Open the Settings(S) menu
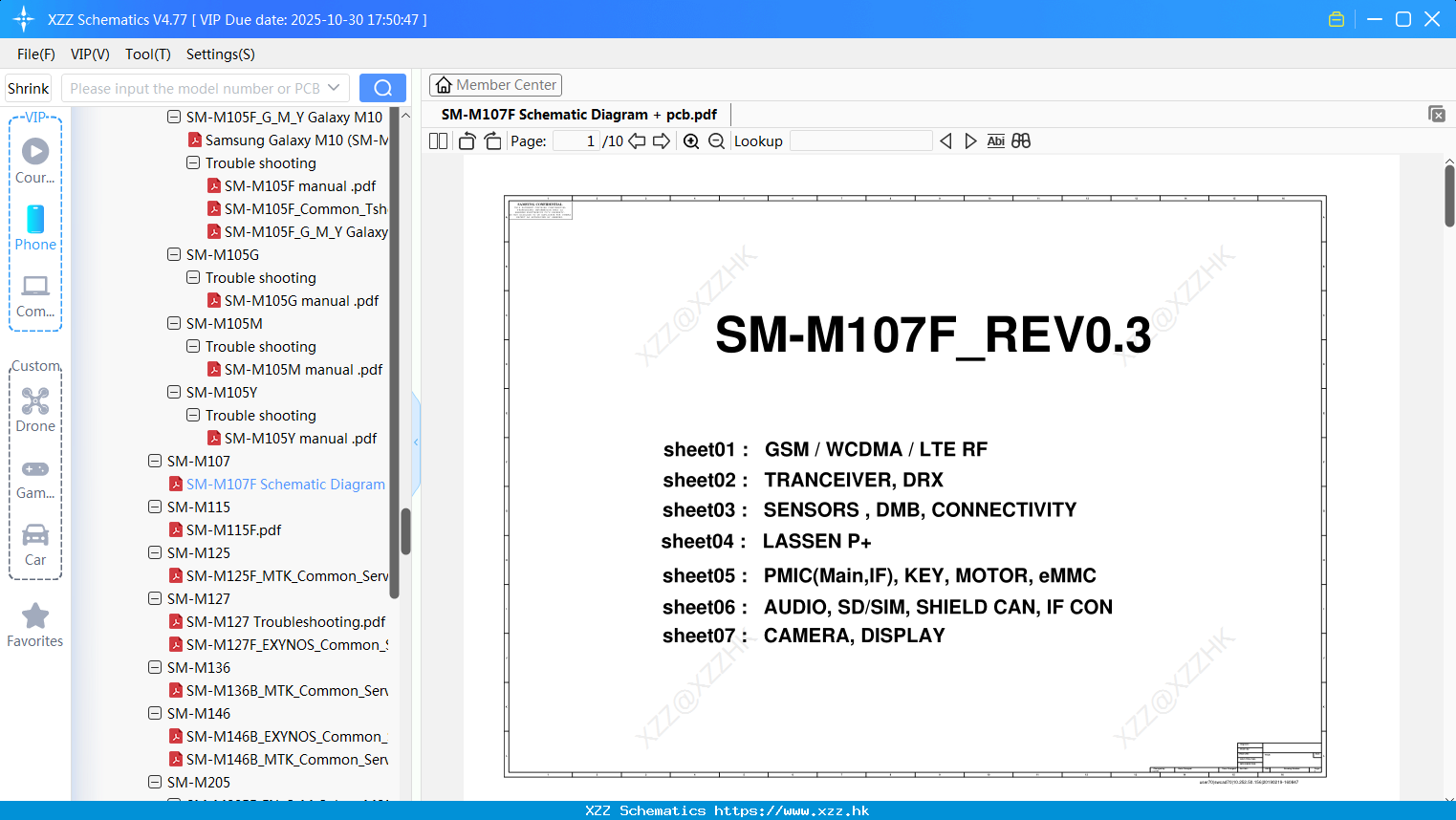 [221, 54]
